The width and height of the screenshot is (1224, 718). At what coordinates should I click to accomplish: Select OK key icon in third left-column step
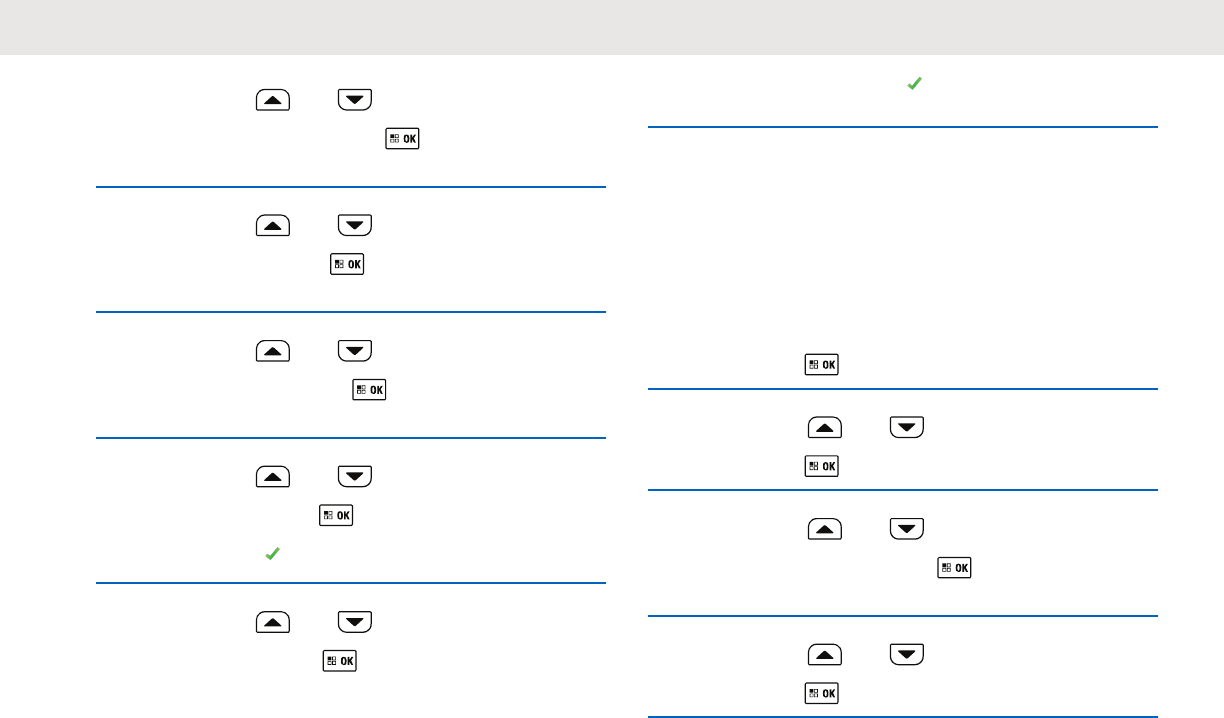coord(369,389)
